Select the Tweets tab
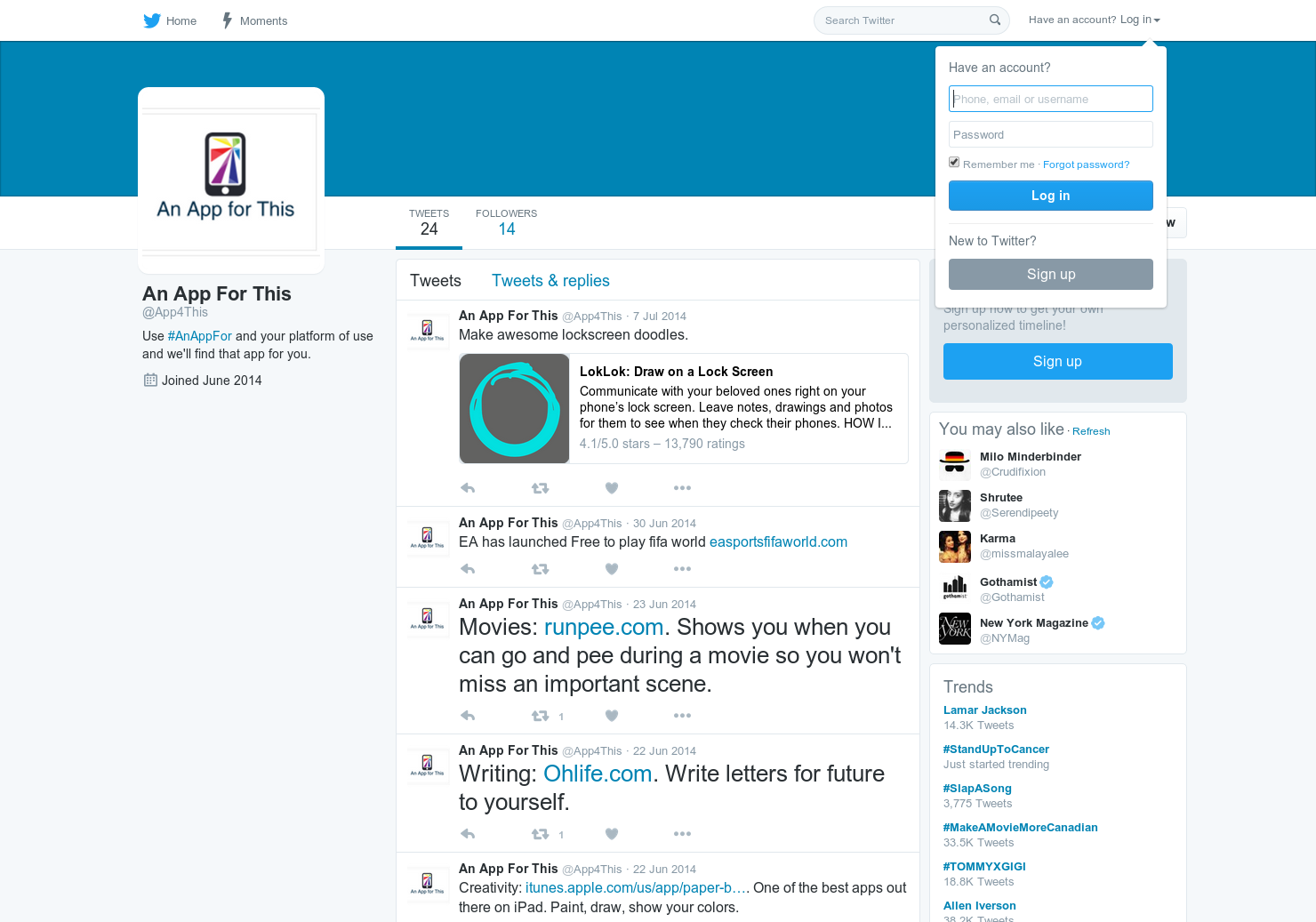The width and height of the screenshot is (1316, 922). (436, 281)
